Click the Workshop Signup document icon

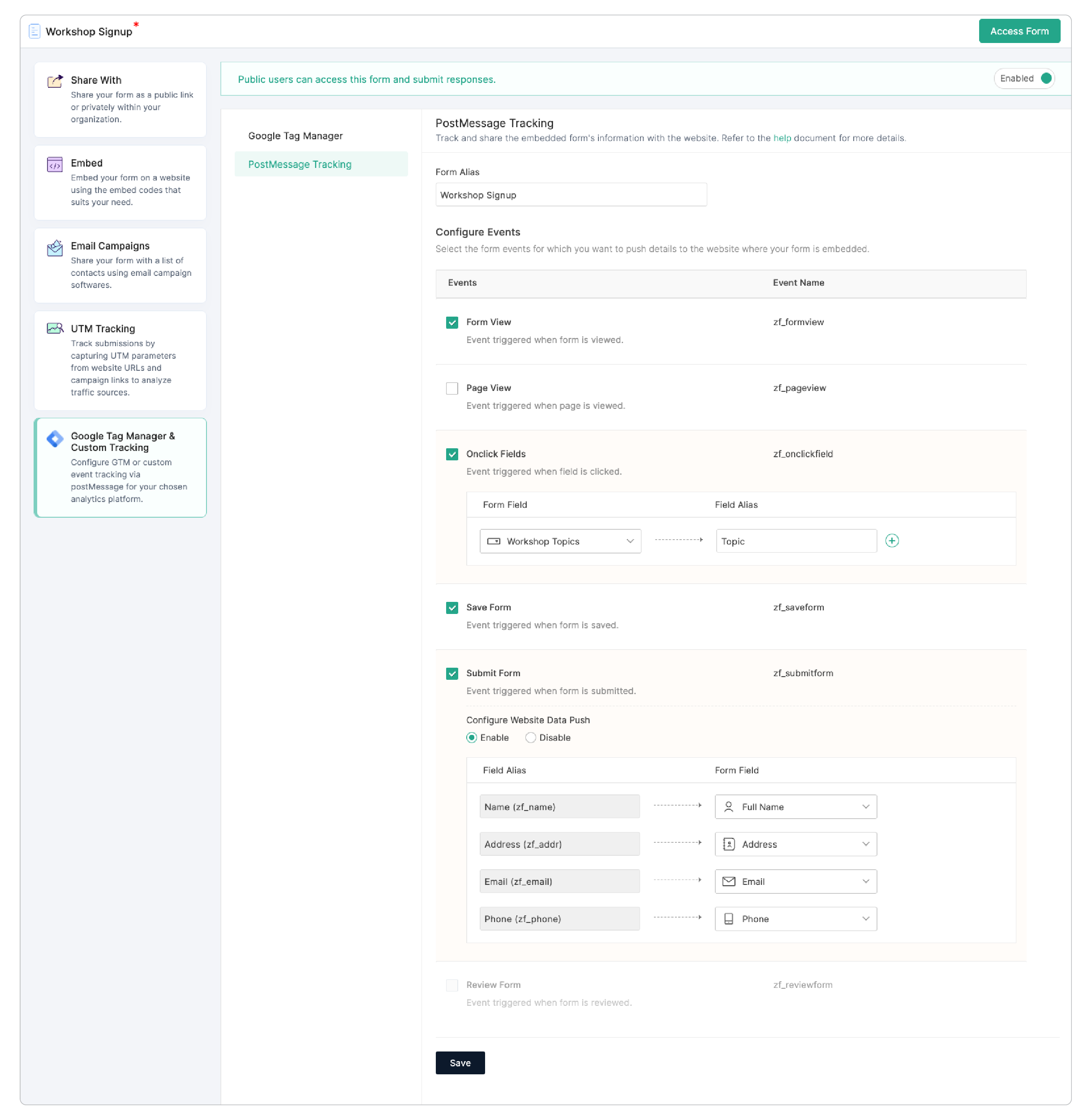pos(35,30)
